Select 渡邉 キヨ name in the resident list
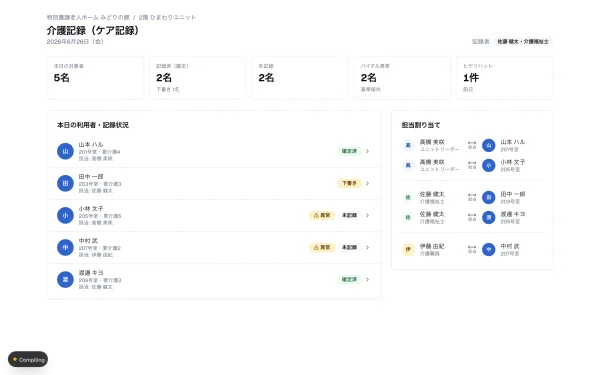The height and width of the screenshot is (375, 600). coord(91,273)
